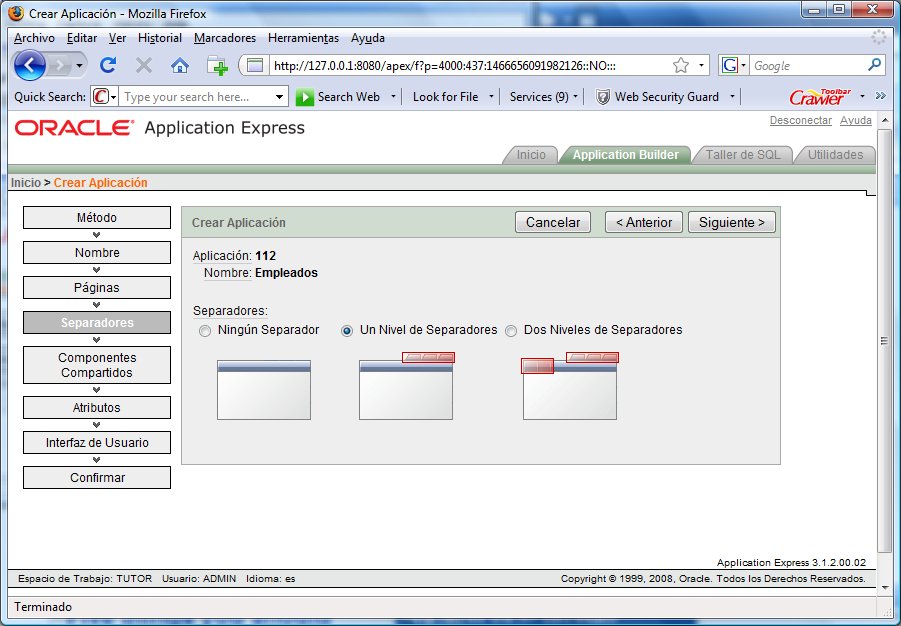
Task: Click the stop loading X icon
Action: [x=144, y=66]
